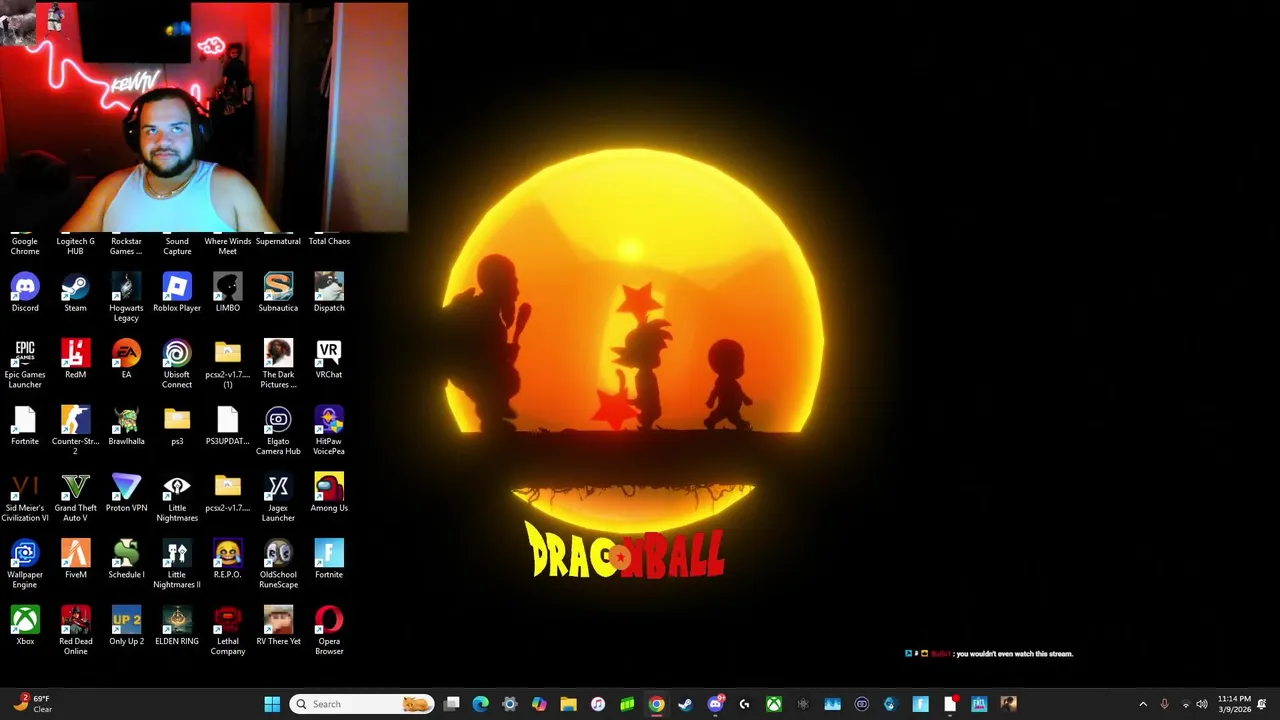Open Discord from the taskbar
This screenshot has height=720, width=1280.
(x=715, y=704)
